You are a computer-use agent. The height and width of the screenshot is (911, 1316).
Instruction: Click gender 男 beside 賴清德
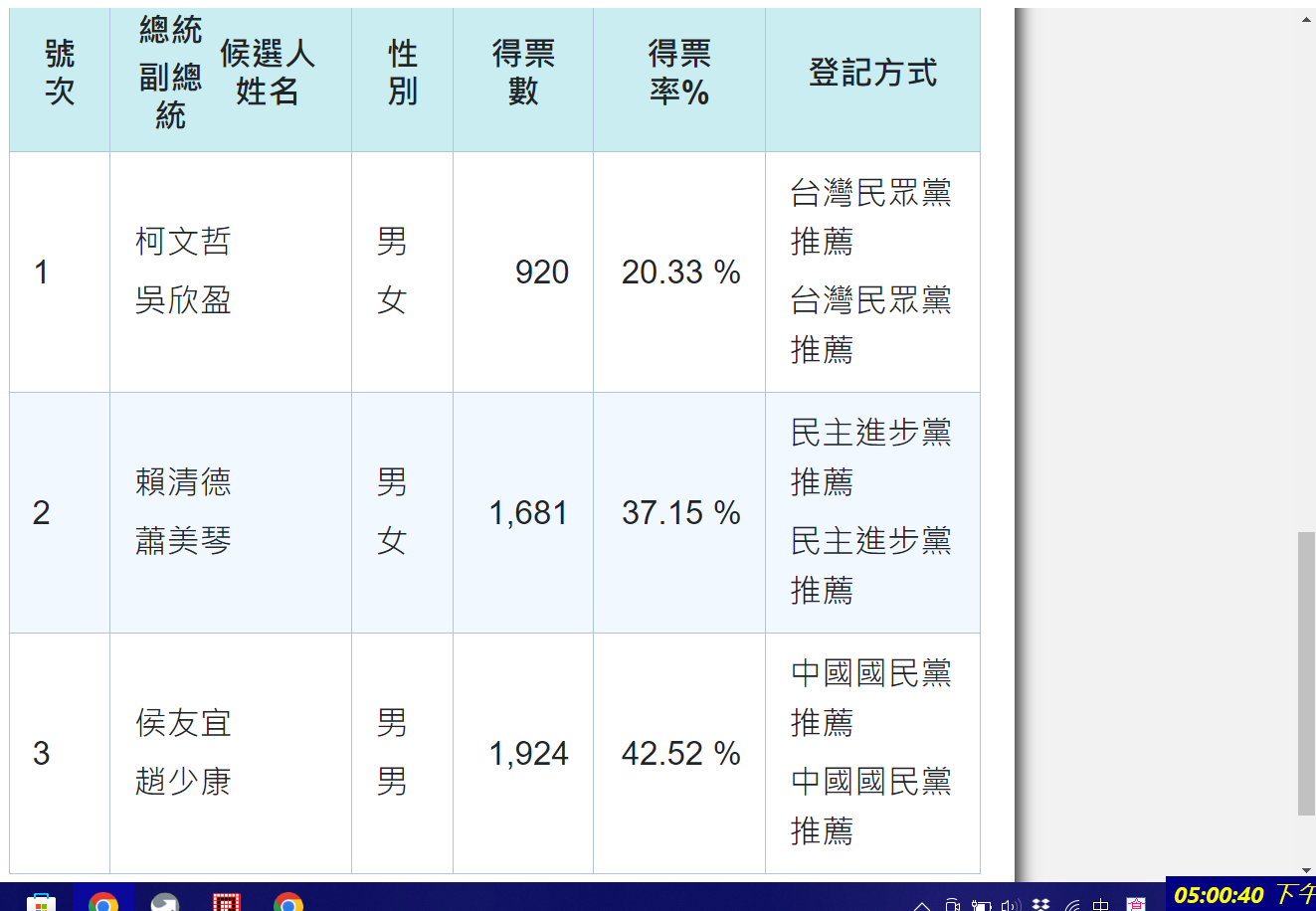[392, 482]
